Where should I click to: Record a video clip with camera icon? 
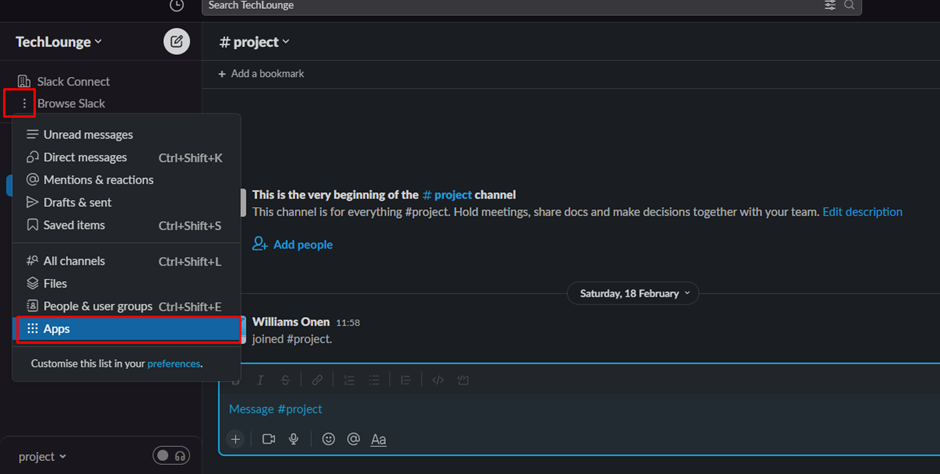point(269,439)
